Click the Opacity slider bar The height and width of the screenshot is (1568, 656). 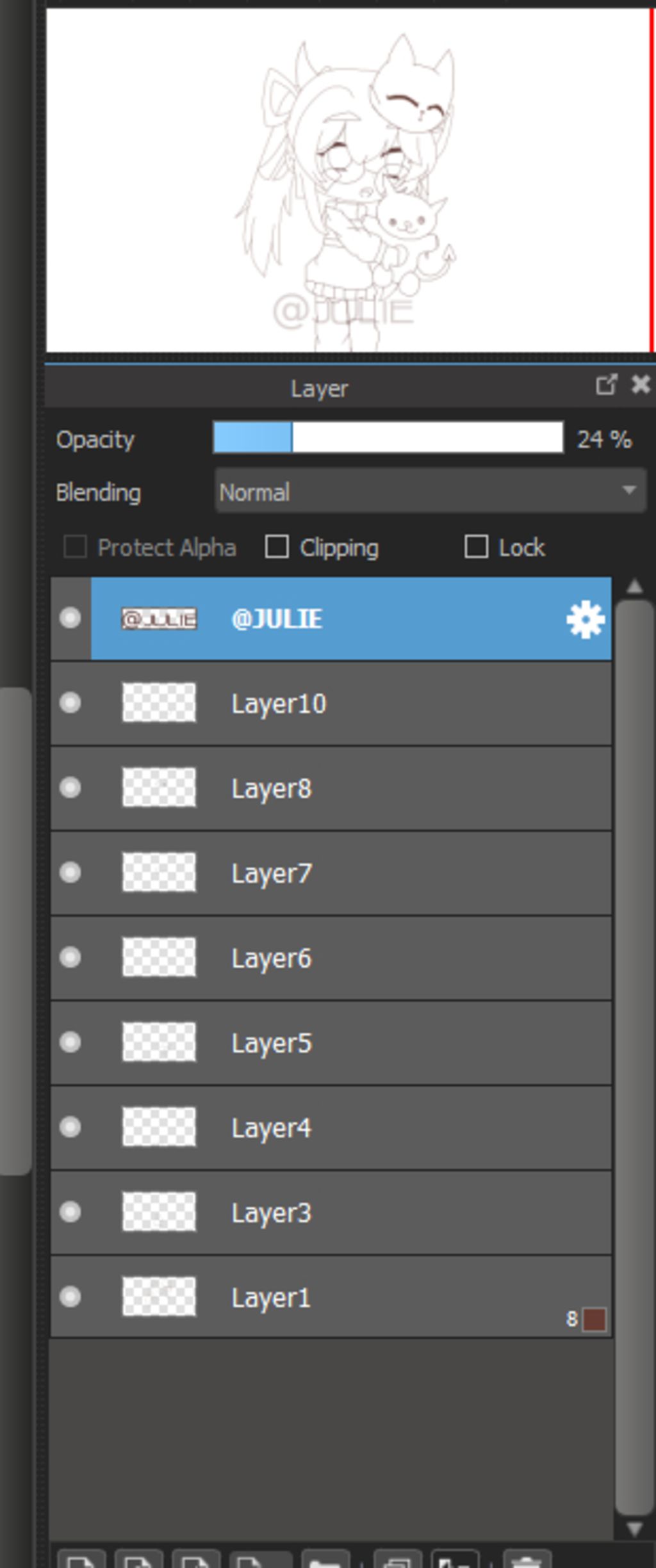click(388, 438)
